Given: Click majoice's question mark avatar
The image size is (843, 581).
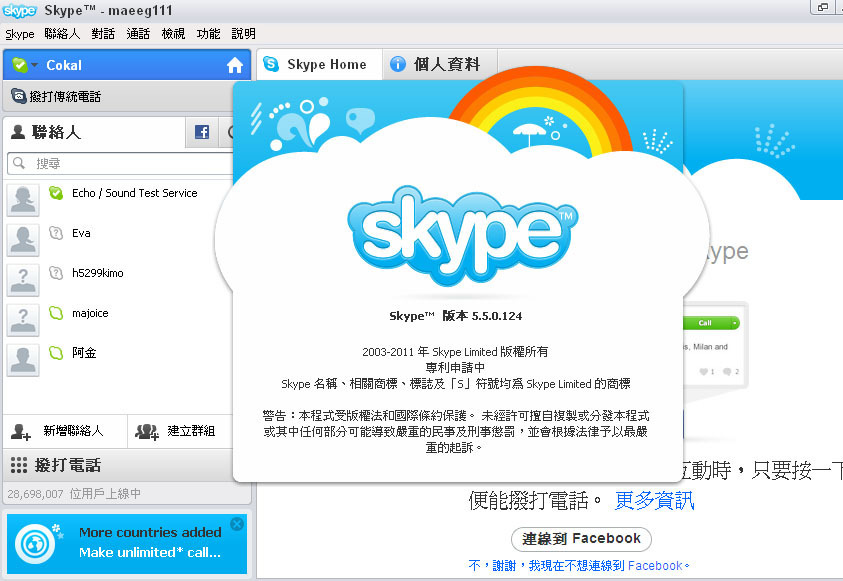Looking at the screenshot, I should tap(23, 320).
